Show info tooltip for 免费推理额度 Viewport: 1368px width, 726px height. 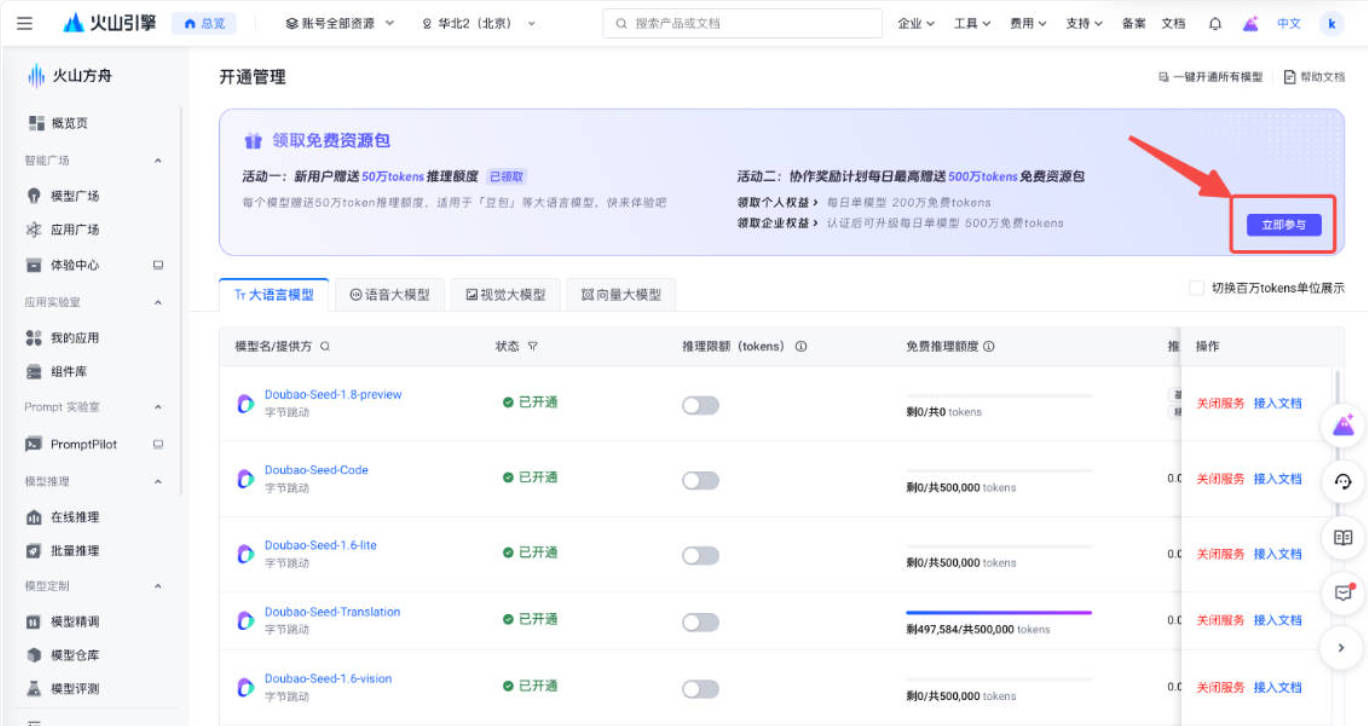coord(988,346)
